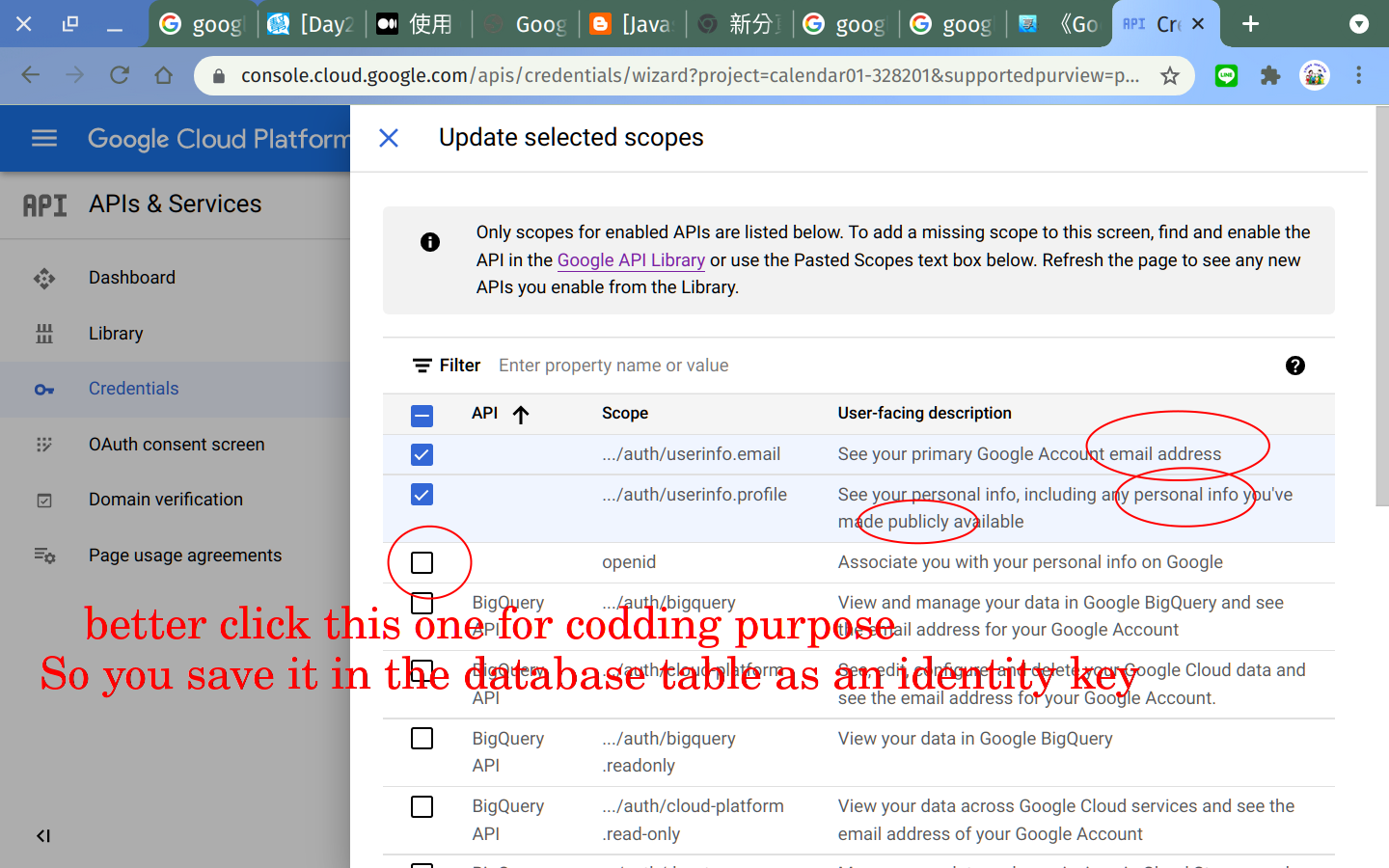Screen dimensions: 1389x868
Task: Click the OAuth consent screen icon
Action: (x=44, y=445)
